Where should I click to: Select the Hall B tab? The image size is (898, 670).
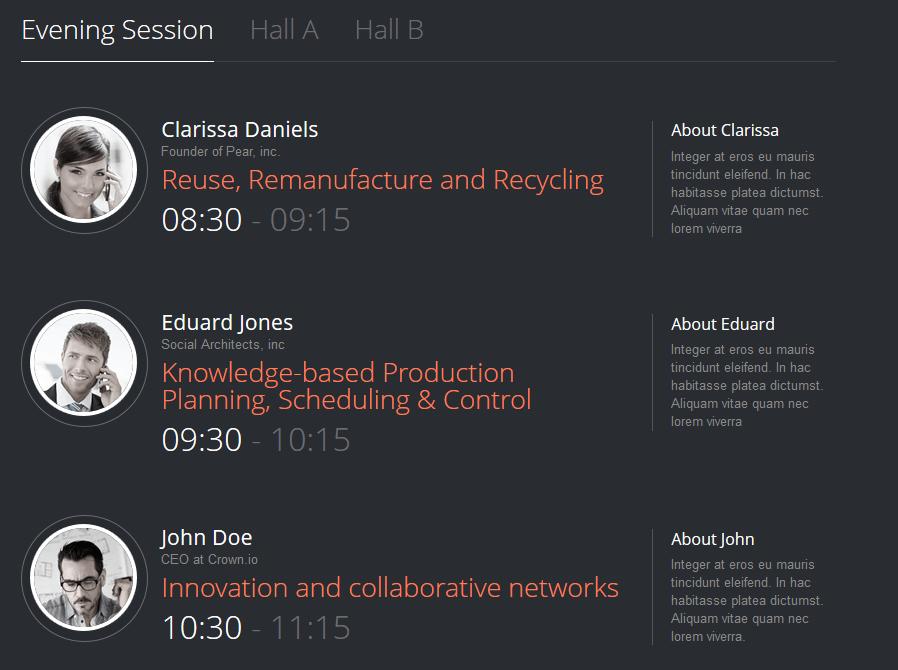point(389,30)
